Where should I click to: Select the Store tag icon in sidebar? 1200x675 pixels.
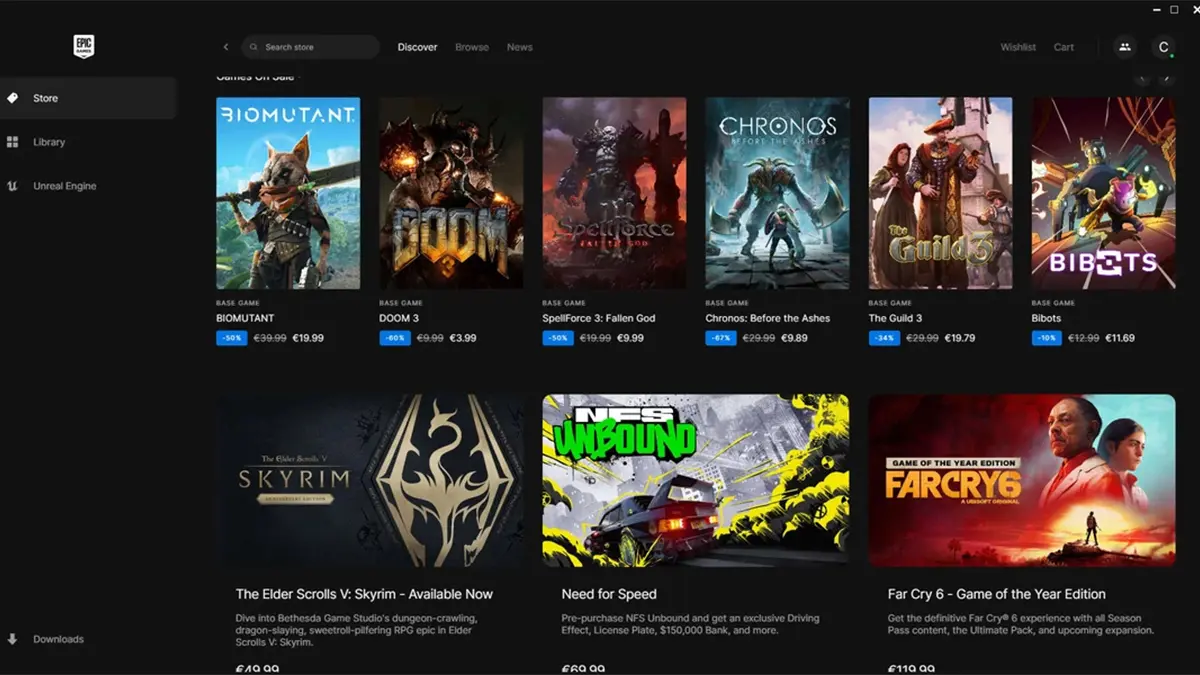13,98
